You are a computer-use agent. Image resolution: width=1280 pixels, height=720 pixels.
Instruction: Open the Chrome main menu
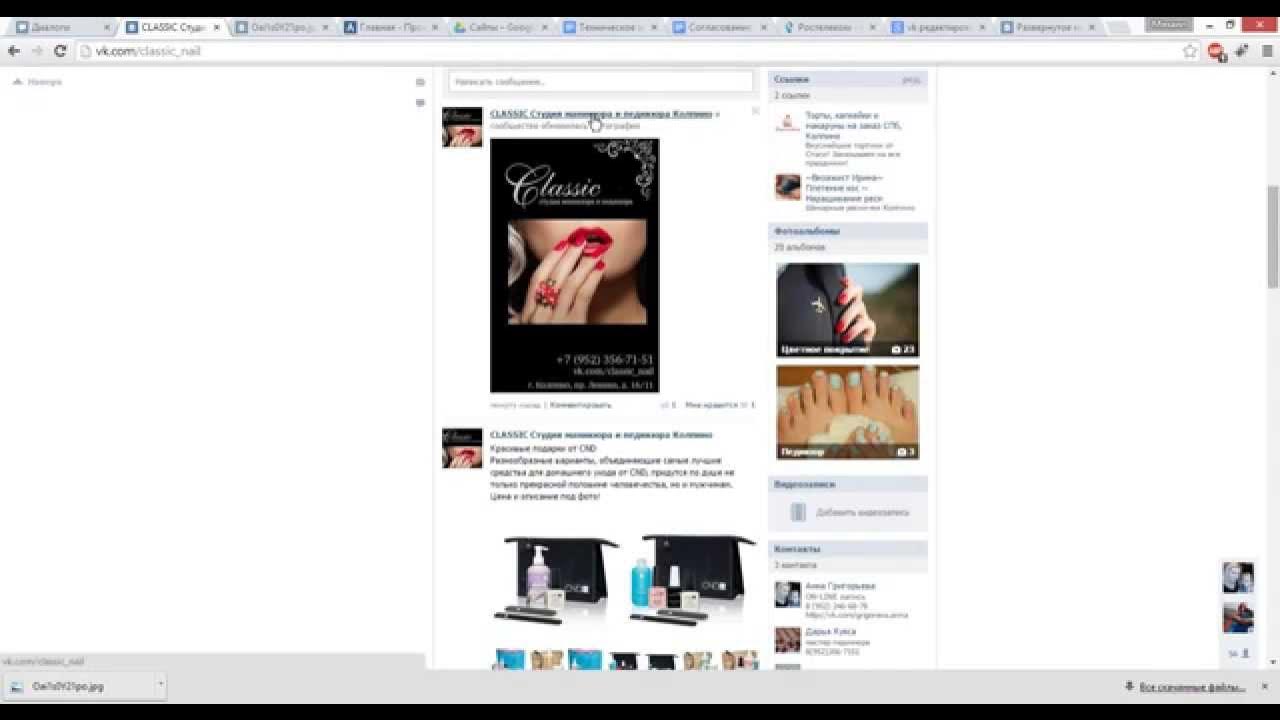[1268, 51]
